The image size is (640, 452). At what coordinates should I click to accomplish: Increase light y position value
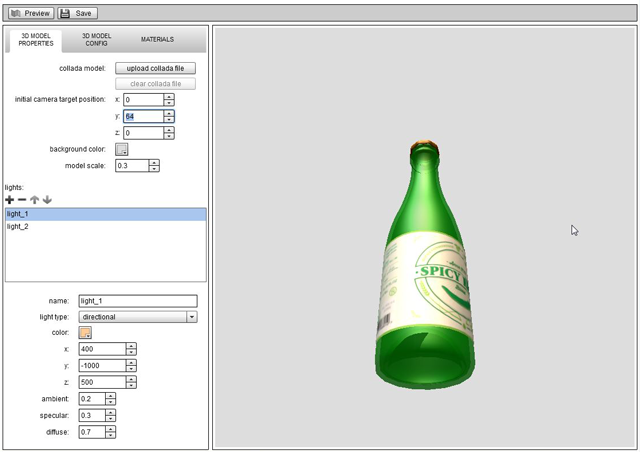(131, 363)
